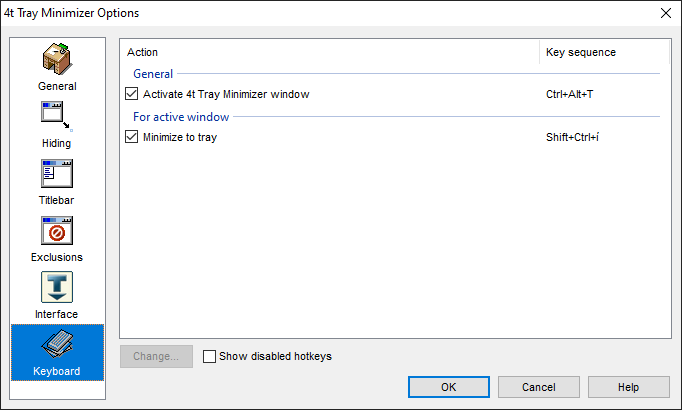The width and height of the screenshot is (682, 410).
Task: Select the For active window group header
Action: [181, 117]
